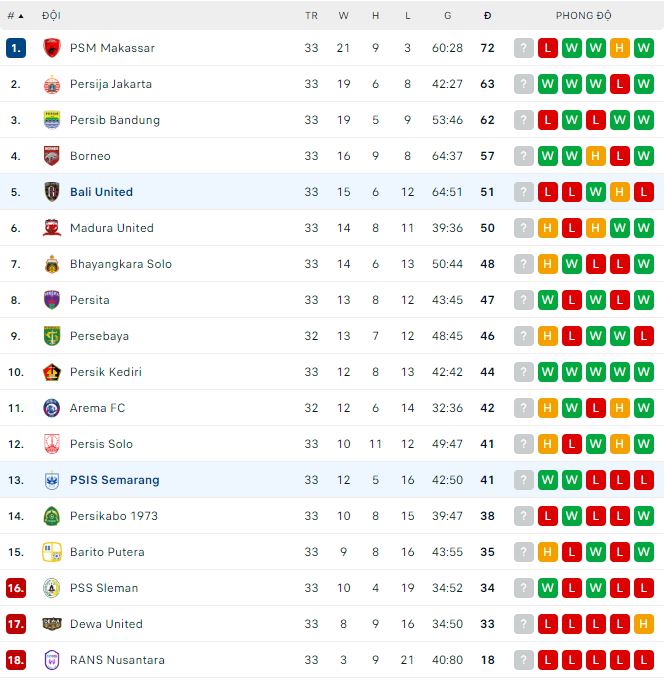Open the Madura United team link
The image size is (665, 681).
coord(111,228)
